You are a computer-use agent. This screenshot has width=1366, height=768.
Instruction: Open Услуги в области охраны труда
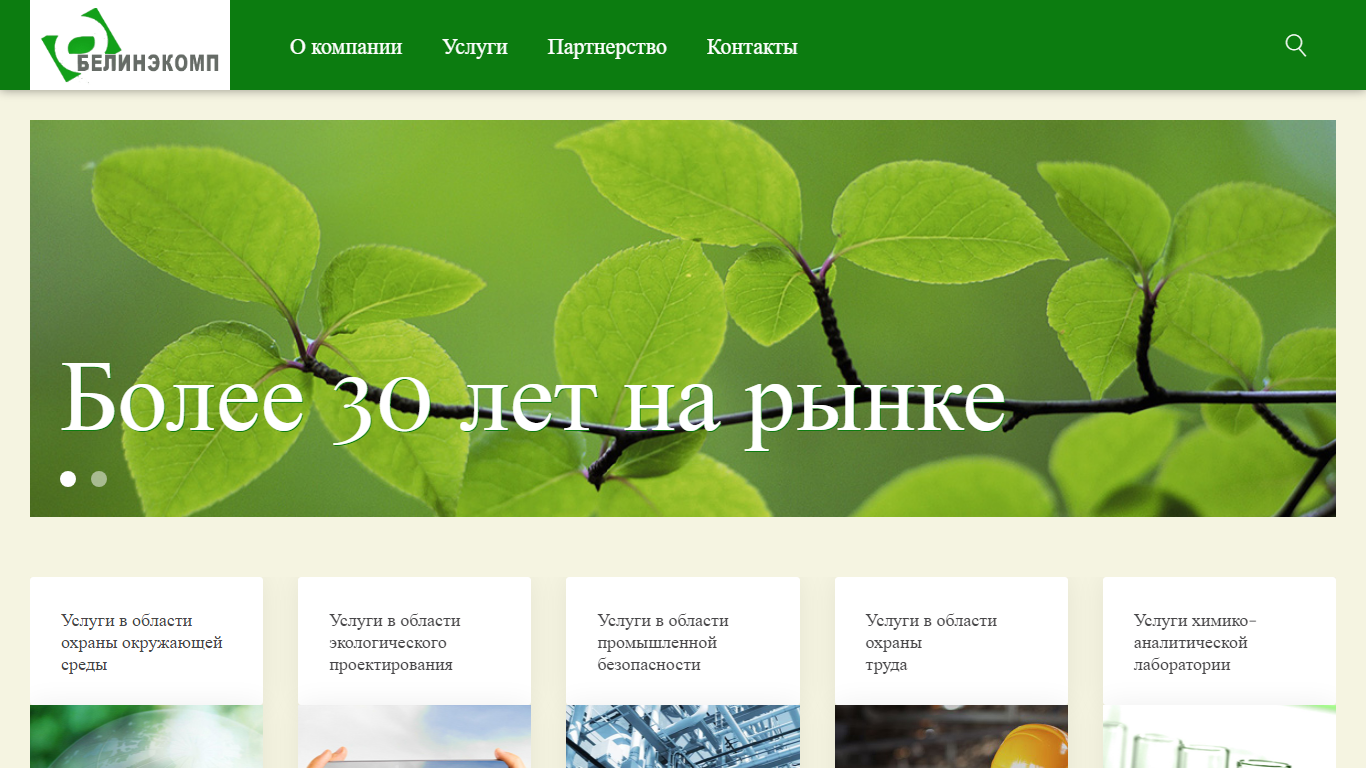tap(931, 642)
